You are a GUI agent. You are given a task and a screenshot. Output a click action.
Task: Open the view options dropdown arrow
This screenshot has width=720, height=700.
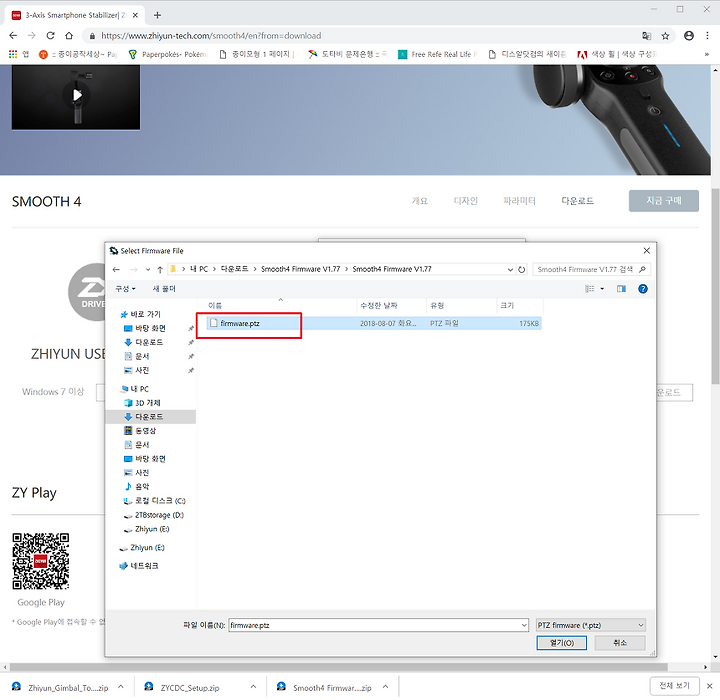click(x=602, y=289)
